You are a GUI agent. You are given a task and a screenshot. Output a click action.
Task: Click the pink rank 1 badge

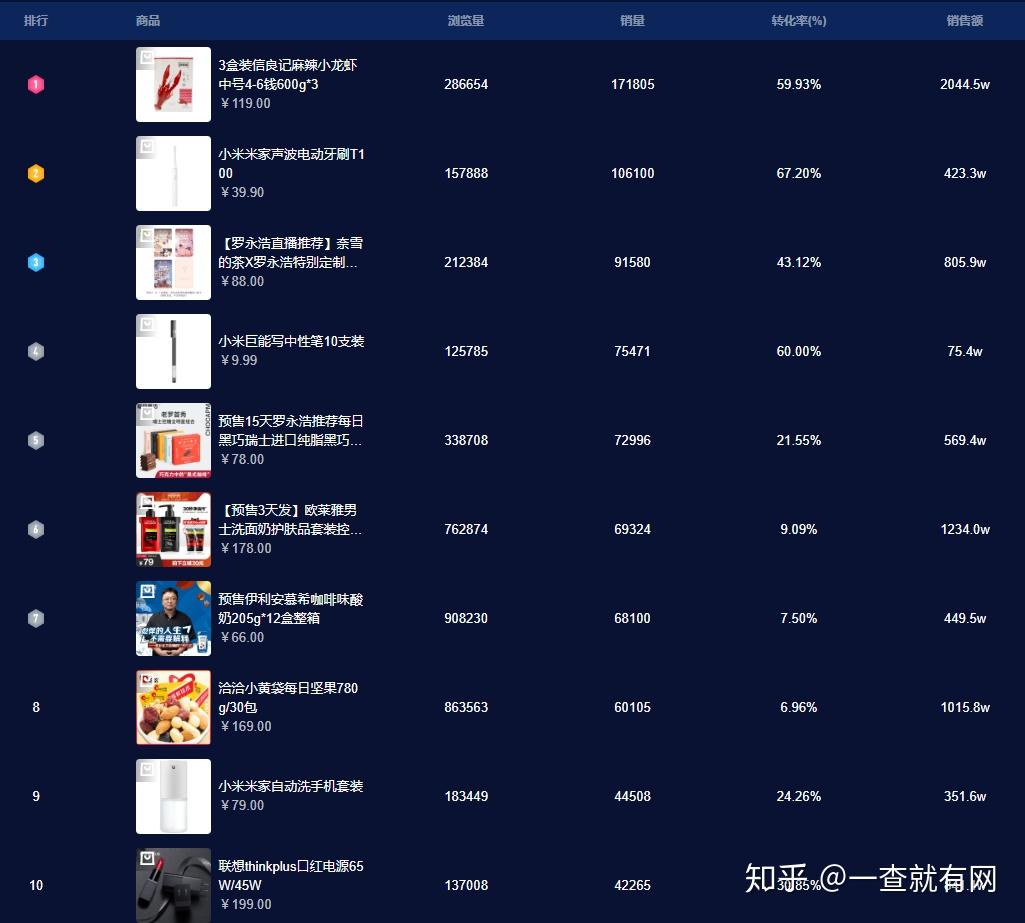[x=36, y=84]
